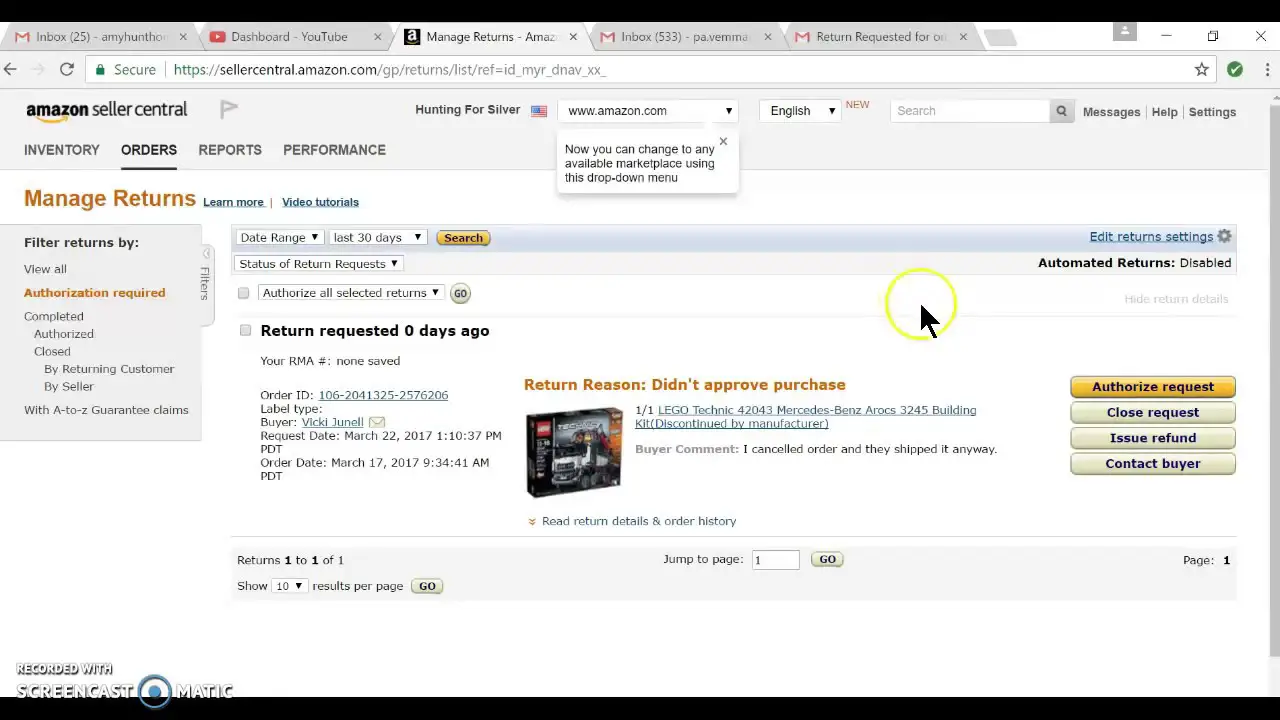Reload the page with refresh icon
The width and height of the screenshot is (1280, 720).
(66, 69)
